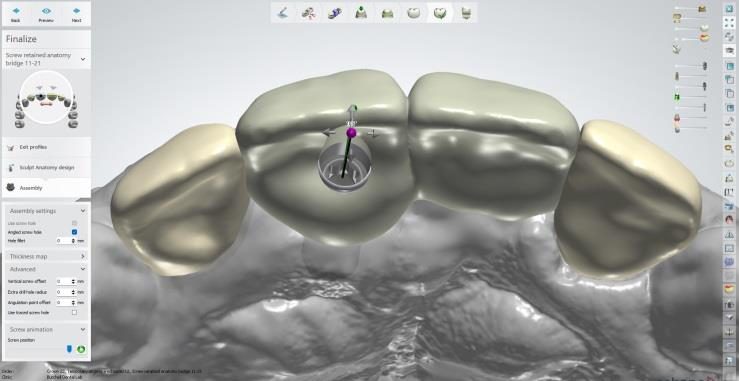Select the highlighted seventh workflow step icon
739x381 pixels.
(440, 13)
